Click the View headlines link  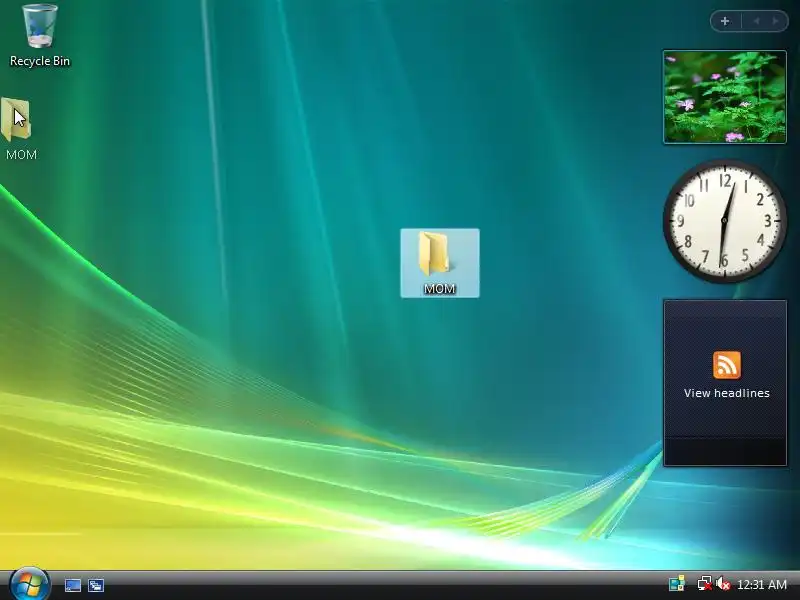(727, 393)
